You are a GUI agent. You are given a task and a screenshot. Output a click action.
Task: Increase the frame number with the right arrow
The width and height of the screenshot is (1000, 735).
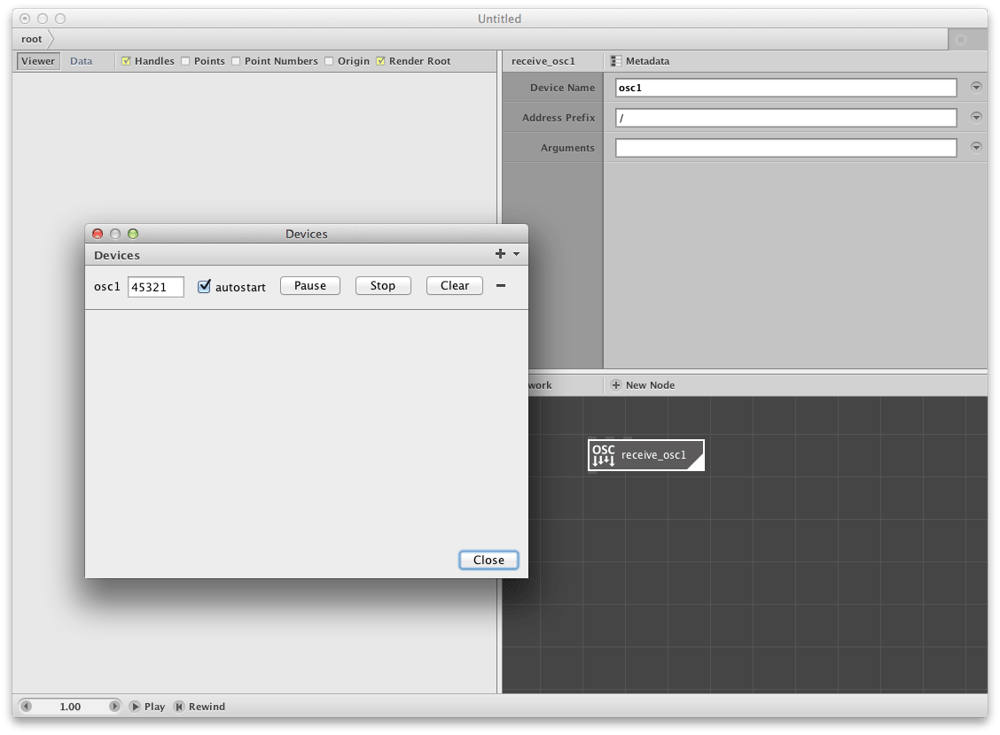114,706
